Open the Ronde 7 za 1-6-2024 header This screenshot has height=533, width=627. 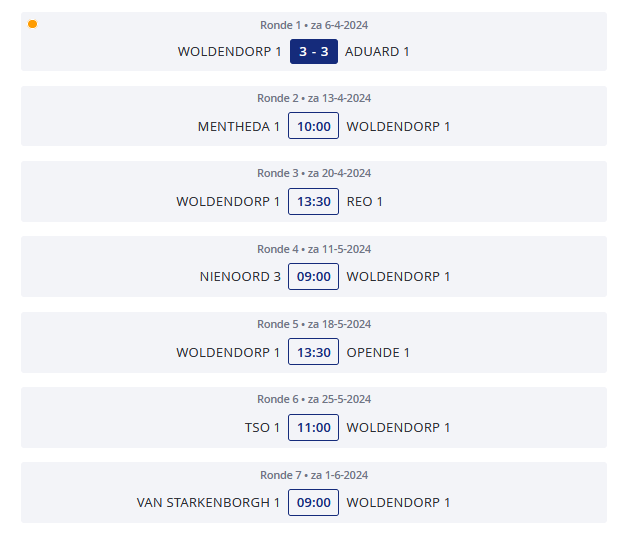click(x=314, y=475)
